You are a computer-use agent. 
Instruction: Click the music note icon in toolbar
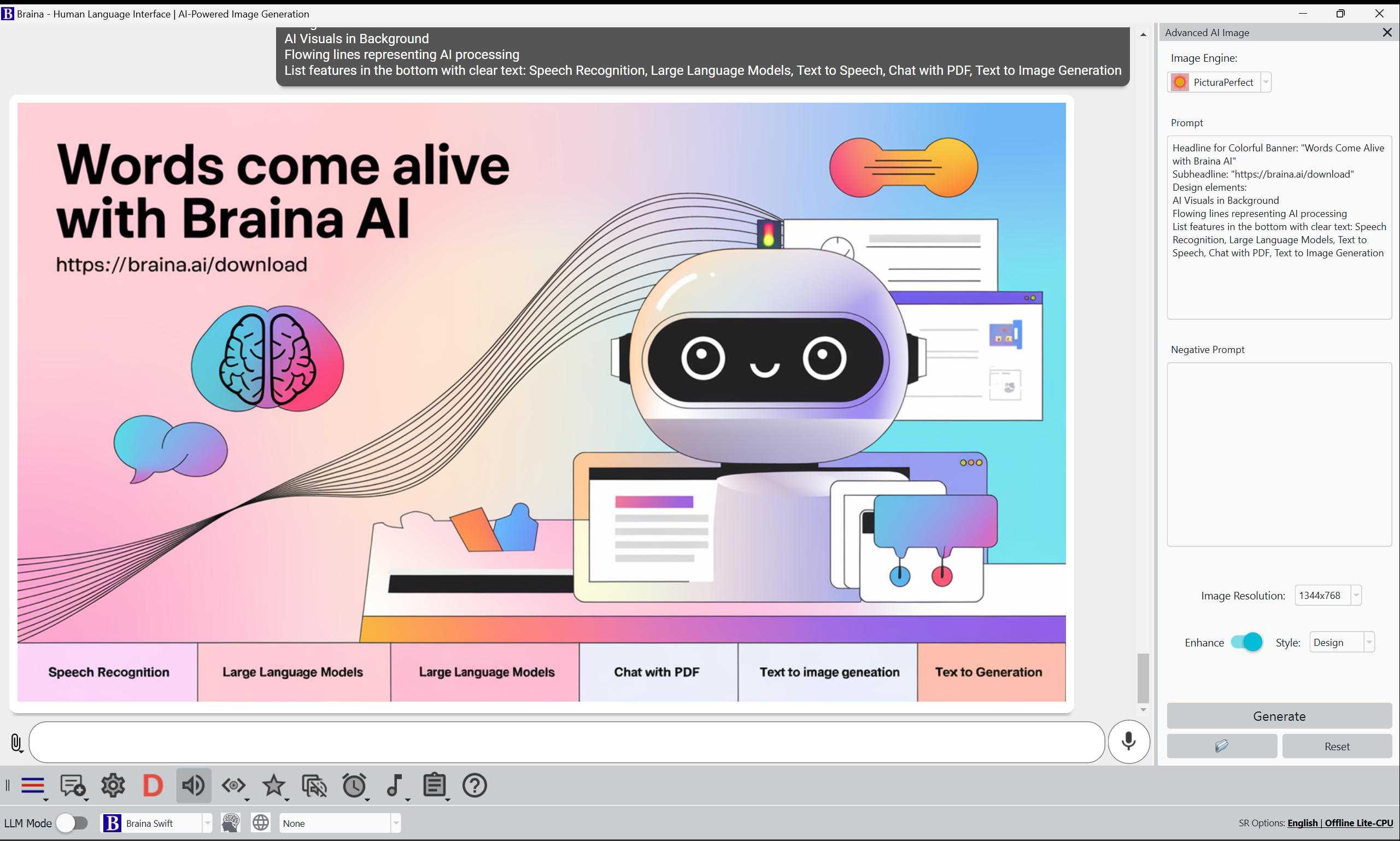(x=395, y=786)
